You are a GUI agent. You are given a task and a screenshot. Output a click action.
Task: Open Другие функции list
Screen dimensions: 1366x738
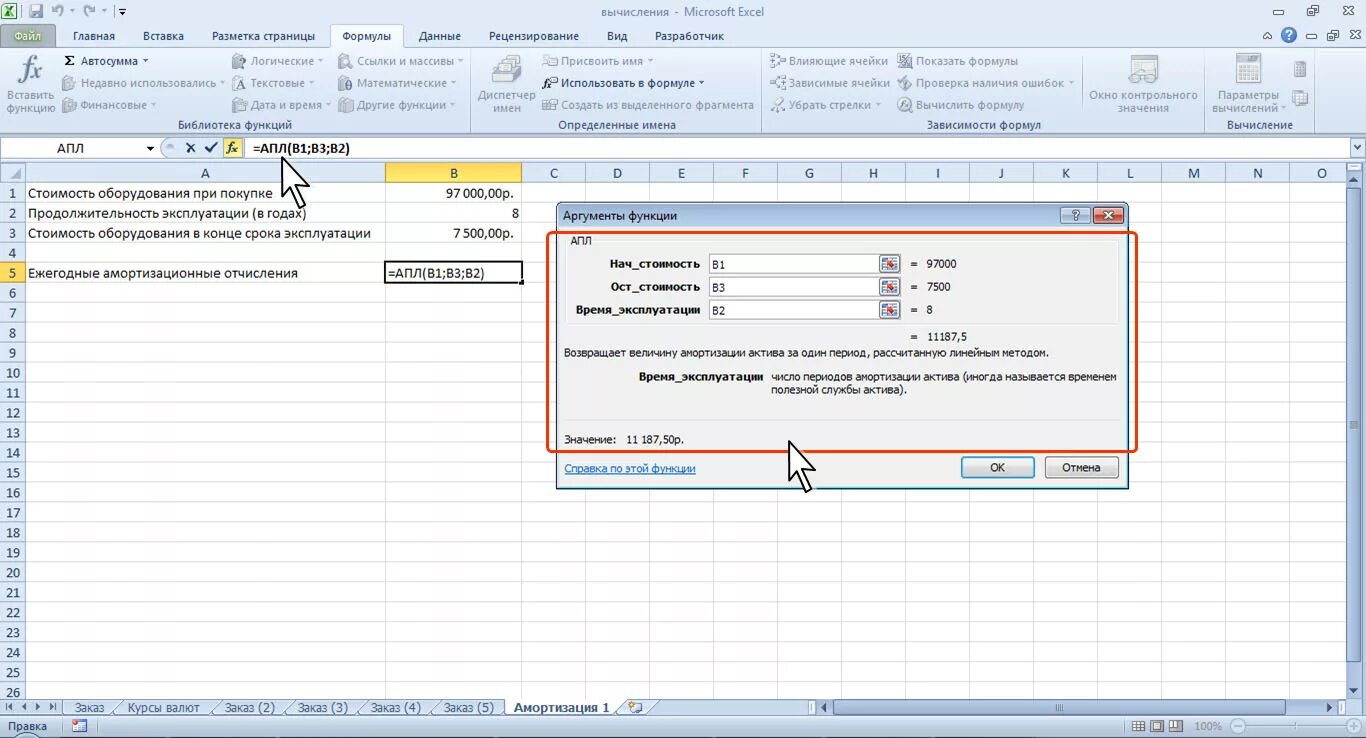[397, 105]
